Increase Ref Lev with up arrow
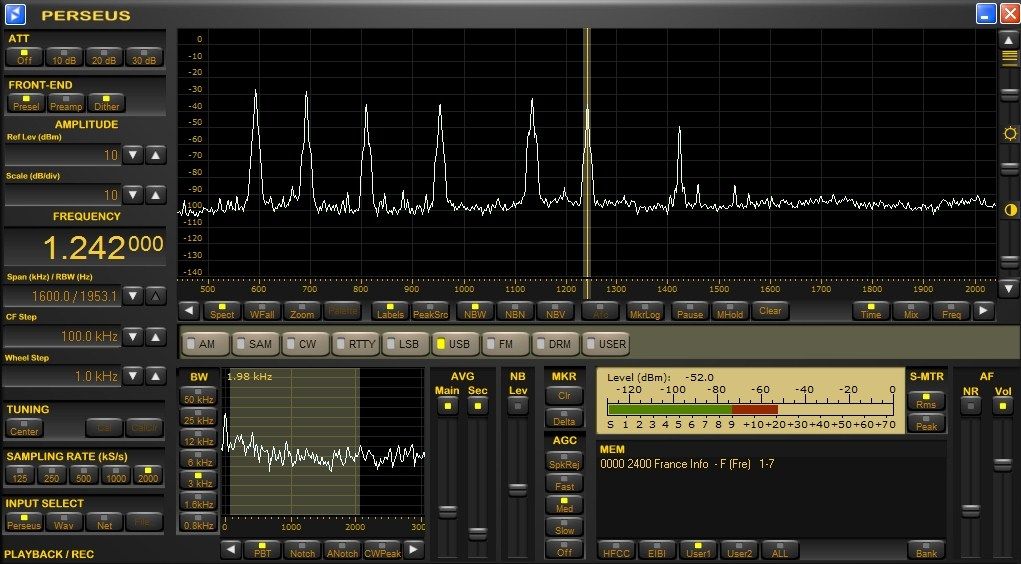 pos(156,155)
